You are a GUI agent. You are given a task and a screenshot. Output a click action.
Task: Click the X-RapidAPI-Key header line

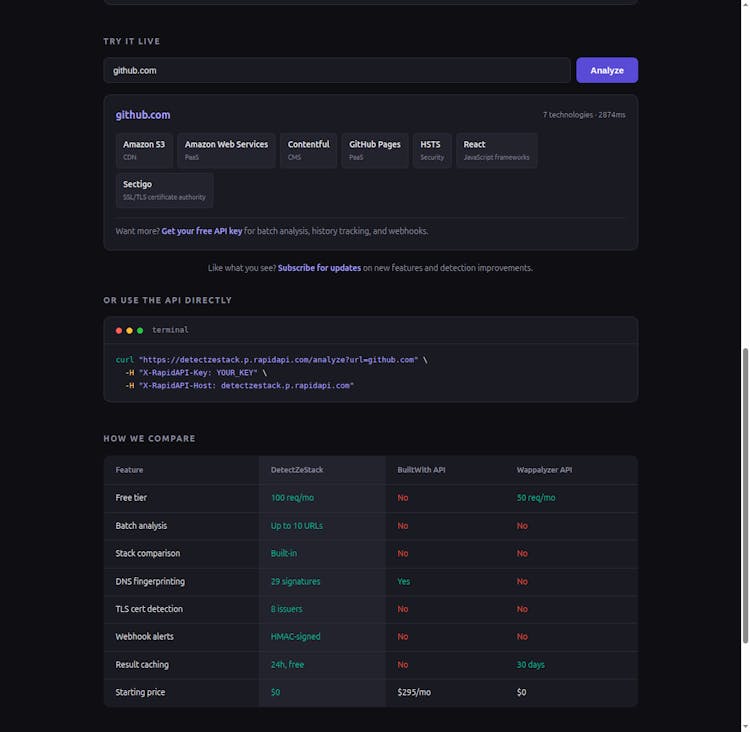point(196,373)
